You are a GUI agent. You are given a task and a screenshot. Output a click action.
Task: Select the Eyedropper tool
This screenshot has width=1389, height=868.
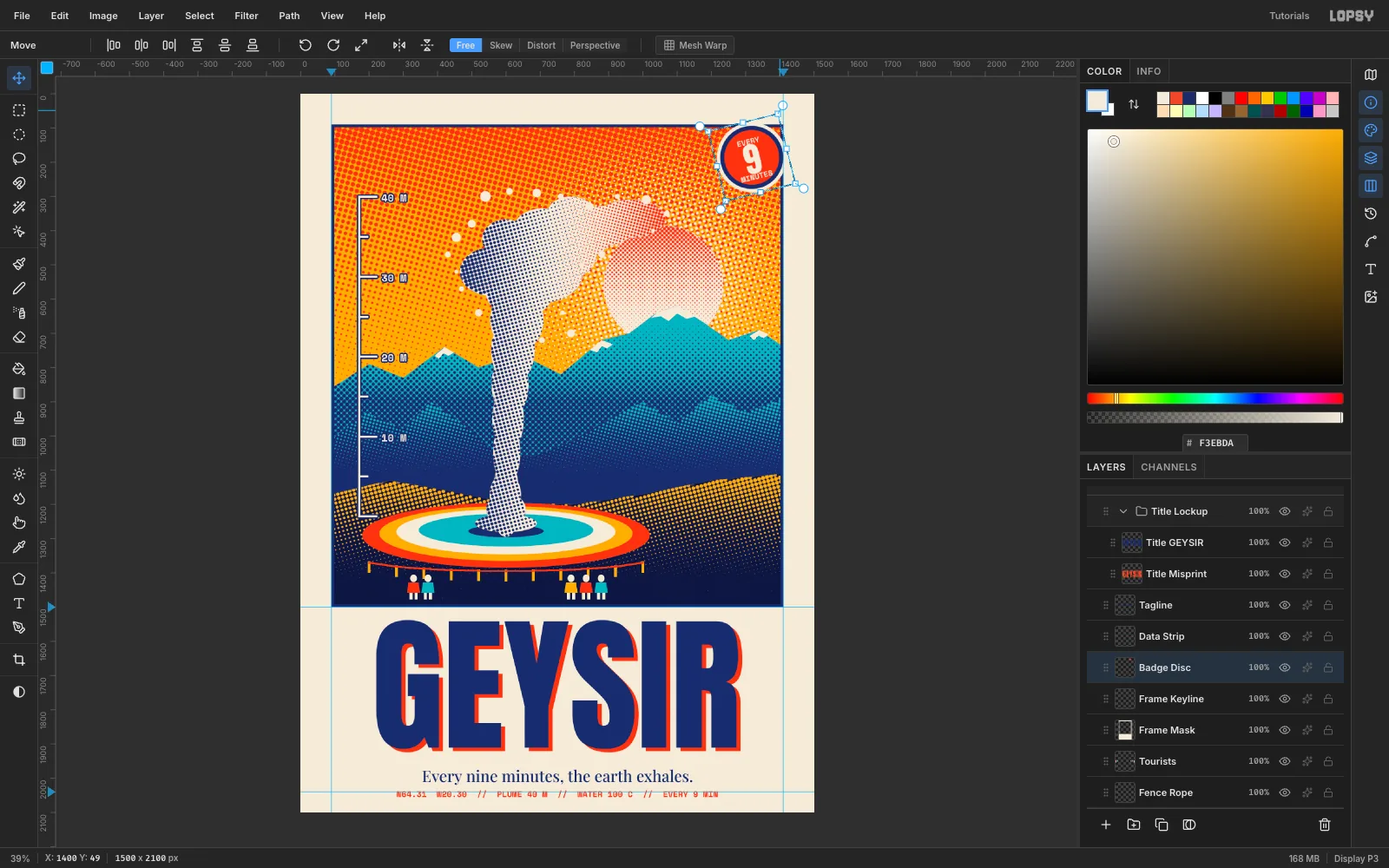click(19, 547)
